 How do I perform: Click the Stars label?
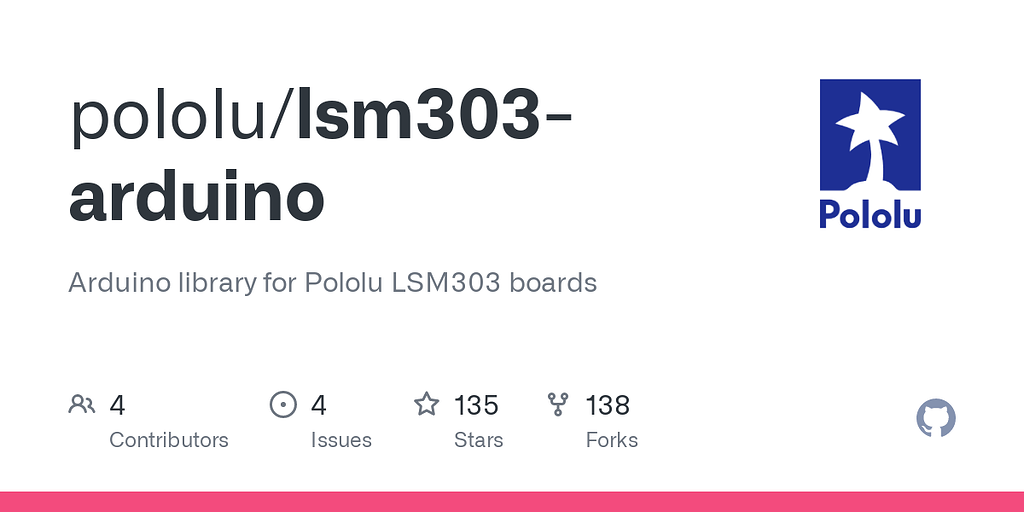(x=479, y=440)
